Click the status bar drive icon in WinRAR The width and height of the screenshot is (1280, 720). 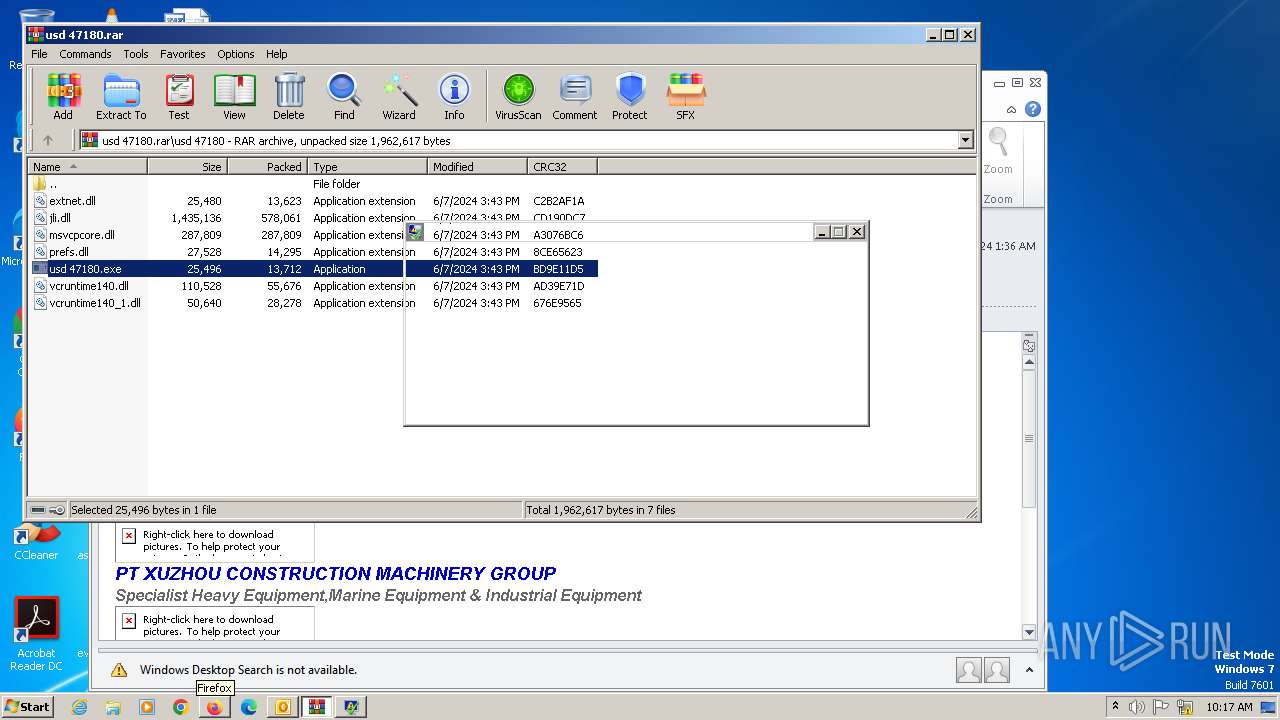[x=38, y=510]
